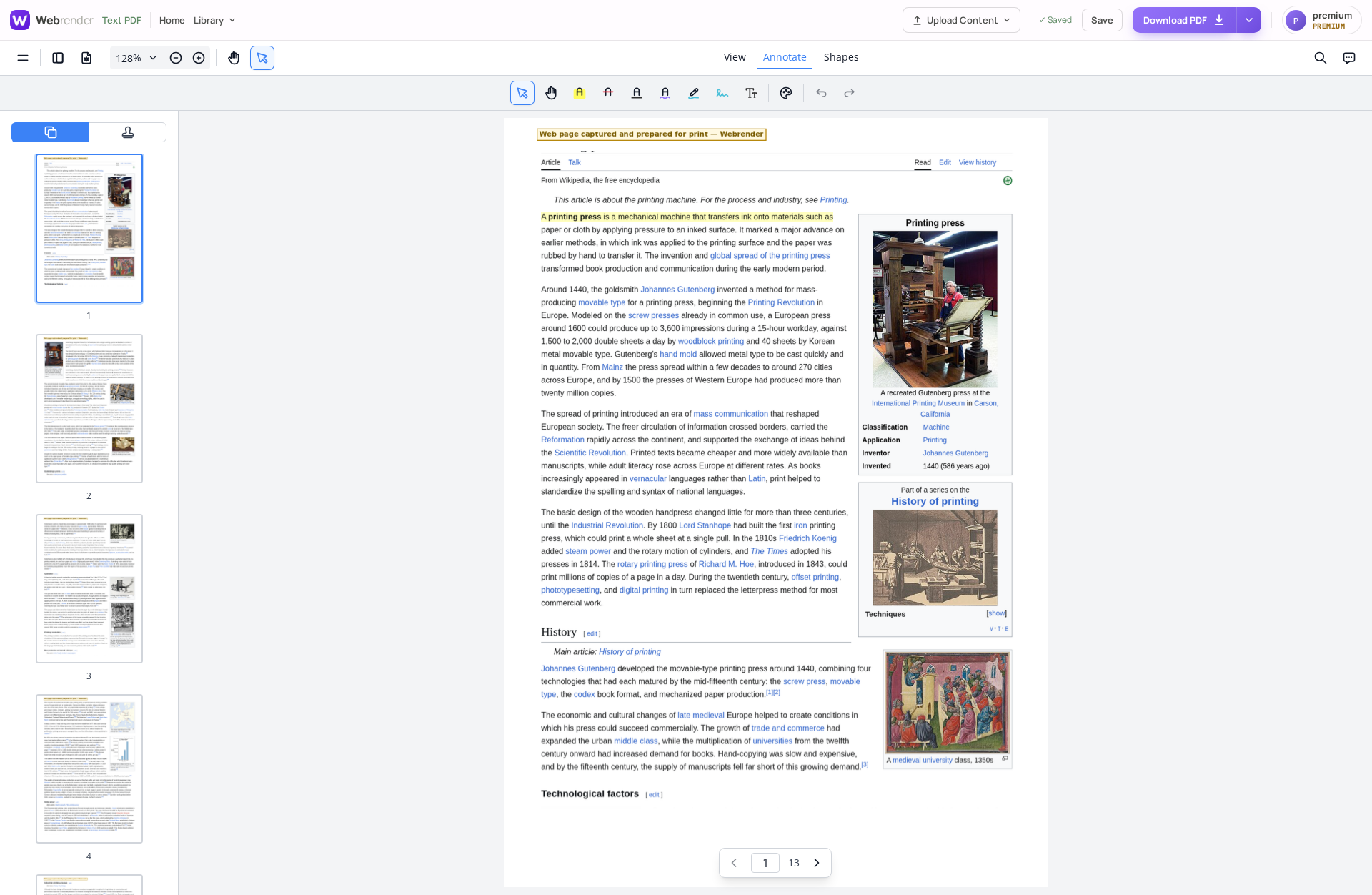This screenshot has width=1372, height=895.
Task: Select the pointer tool in top toolbar
Action: pos(262,58)
